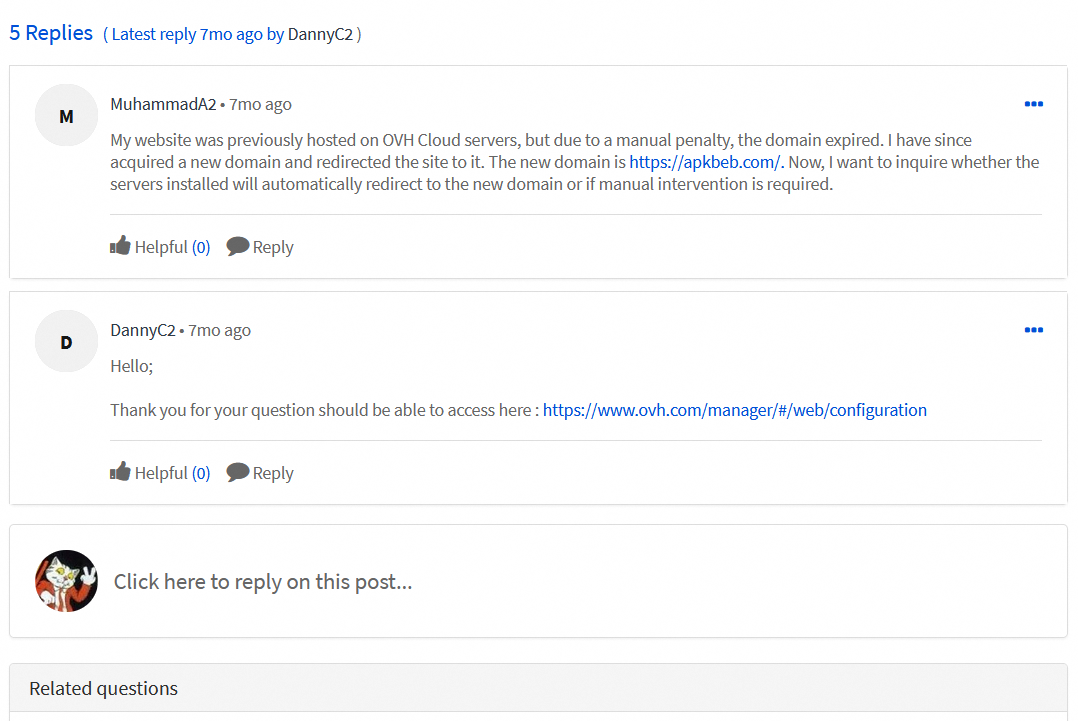Image resolution: width=1078 pixels, height=721 pixels.
Task: Open the OVH manager web configuration link
Action: (734, 410)
